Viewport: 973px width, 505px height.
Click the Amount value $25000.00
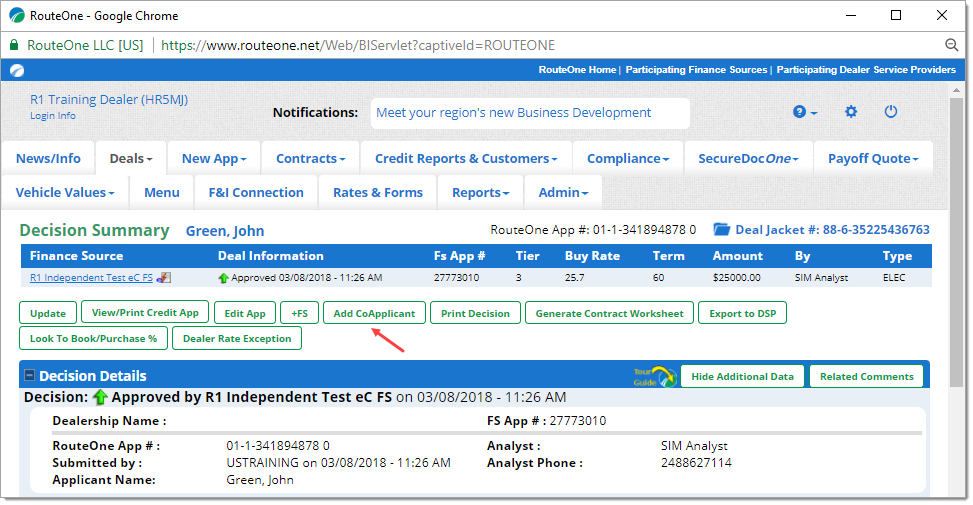(737, 278)
